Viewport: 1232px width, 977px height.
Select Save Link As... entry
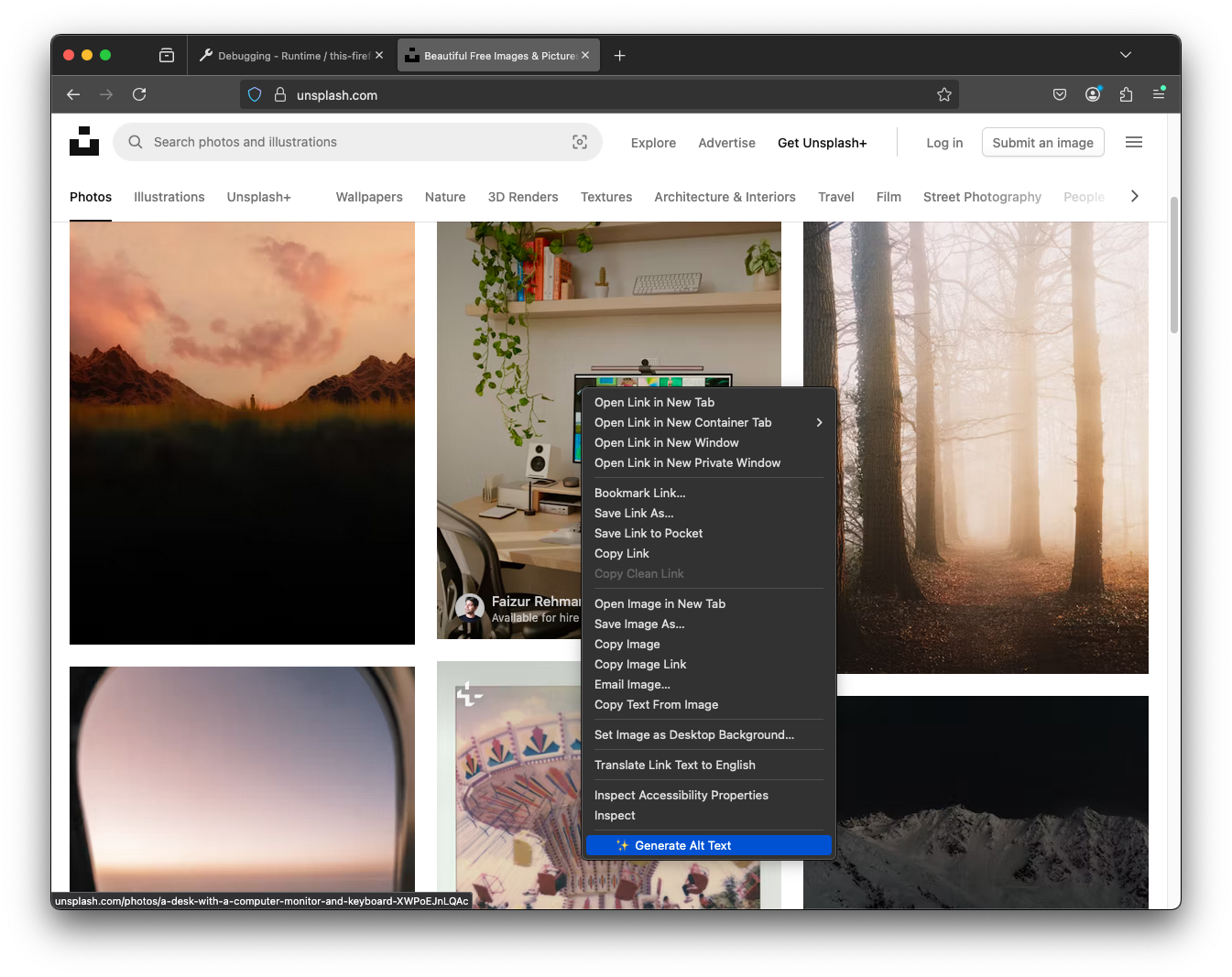709,513
